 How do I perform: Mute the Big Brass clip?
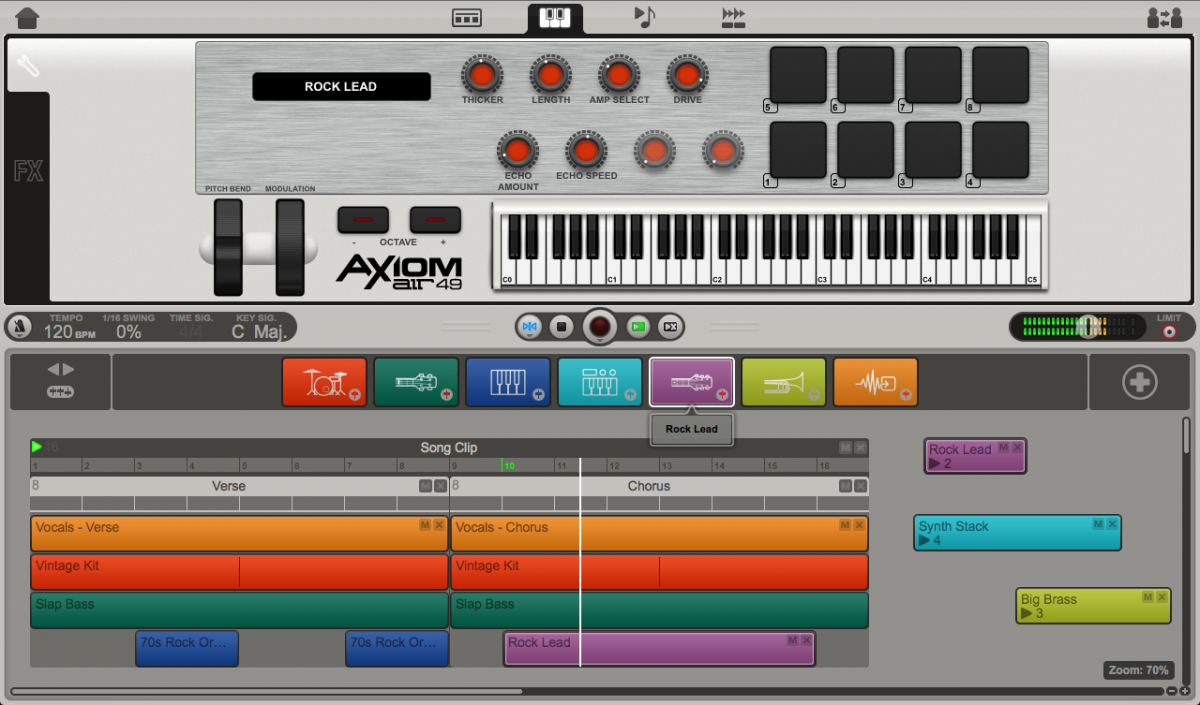coord(1148,597)
